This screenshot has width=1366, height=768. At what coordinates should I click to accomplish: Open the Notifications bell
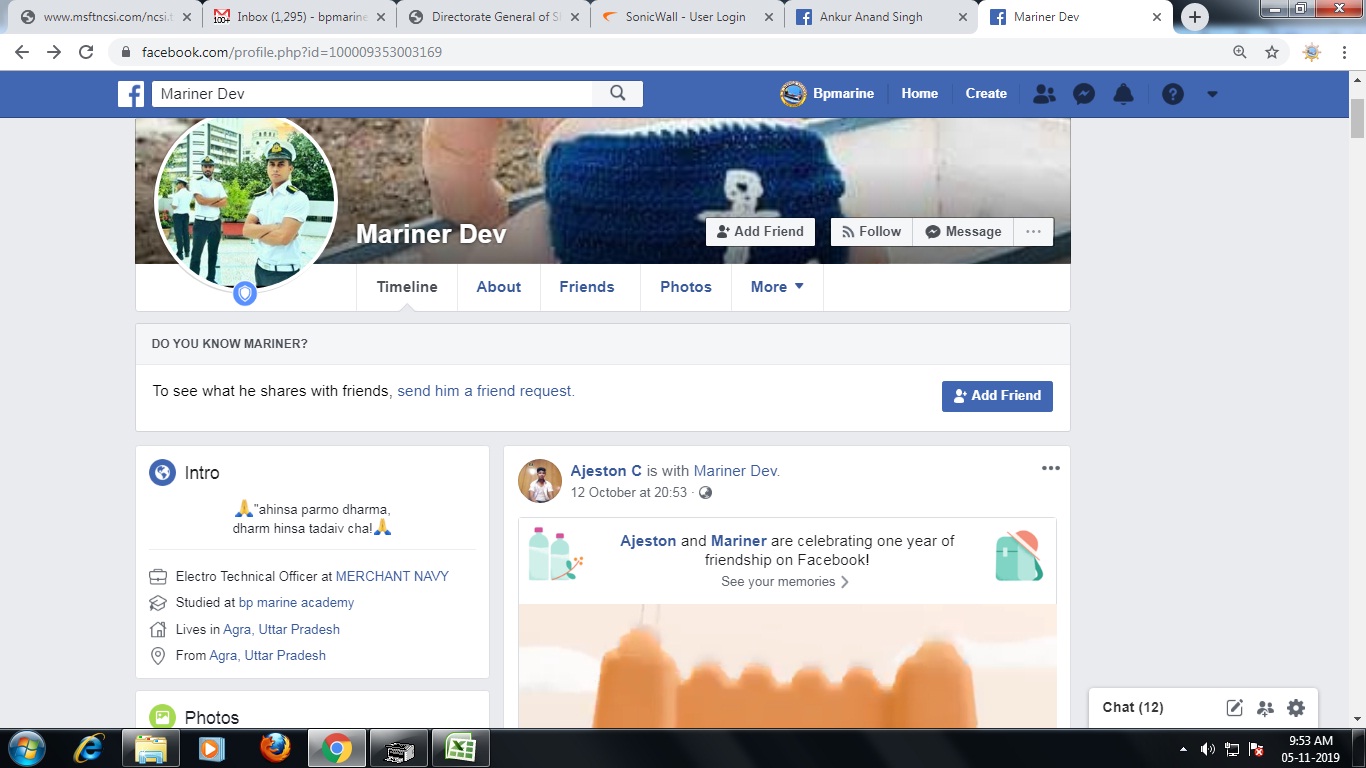click(x=1124, y=94)
